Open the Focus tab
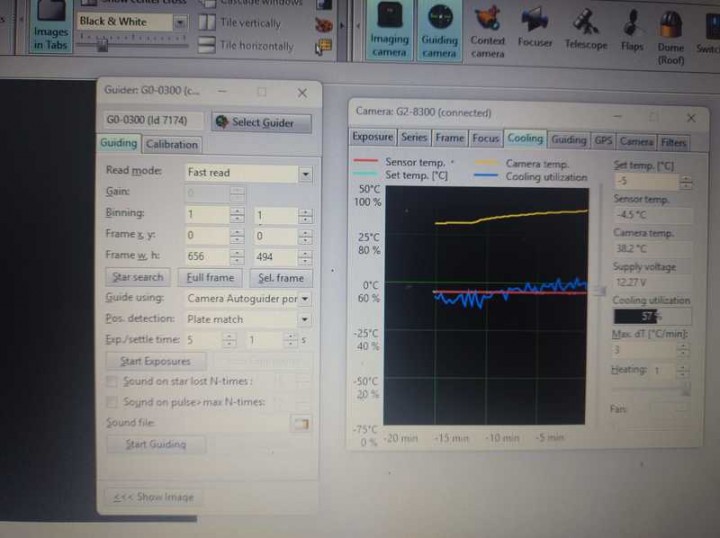This screenshot has height=538, width=720. click(x=485, y=138)
